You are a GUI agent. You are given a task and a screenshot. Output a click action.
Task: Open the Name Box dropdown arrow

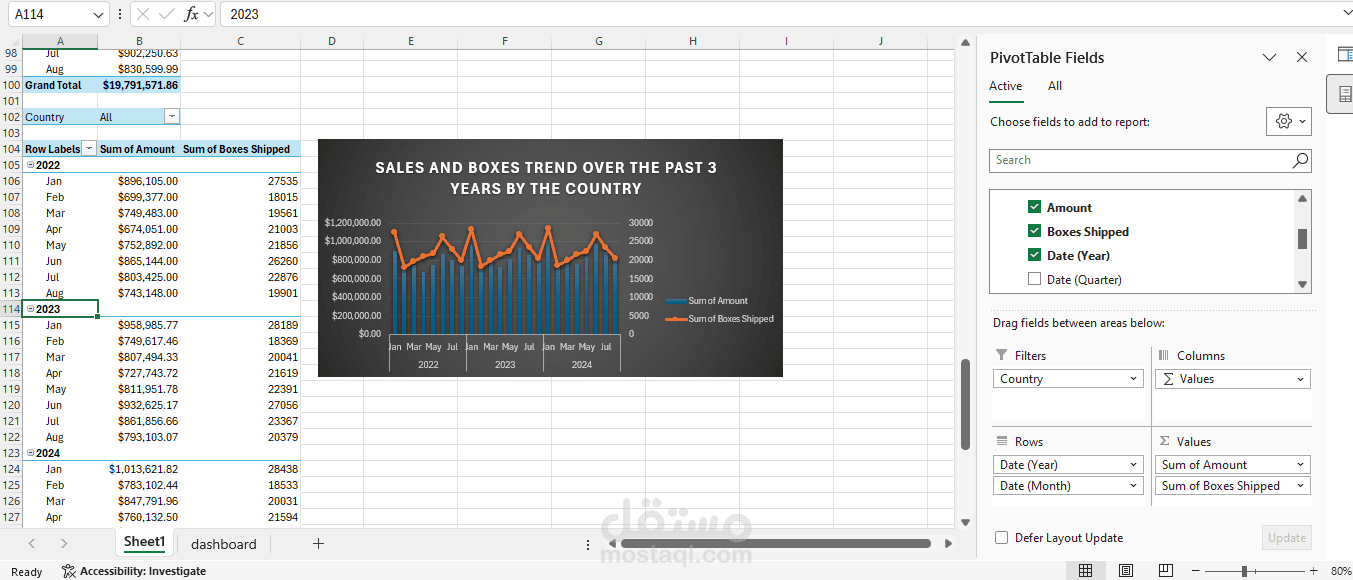pyautogui.click(x=97, y=15)
